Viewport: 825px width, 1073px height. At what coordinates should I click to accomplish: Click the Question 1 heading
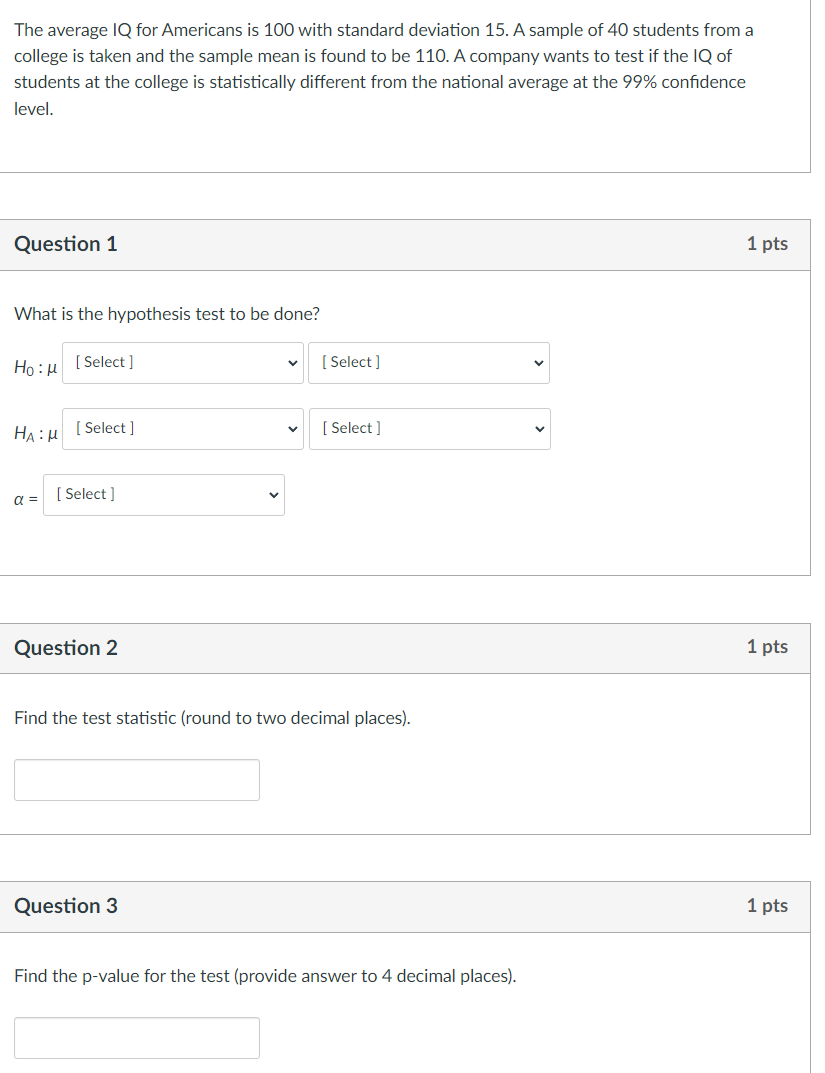coord(66,244)
